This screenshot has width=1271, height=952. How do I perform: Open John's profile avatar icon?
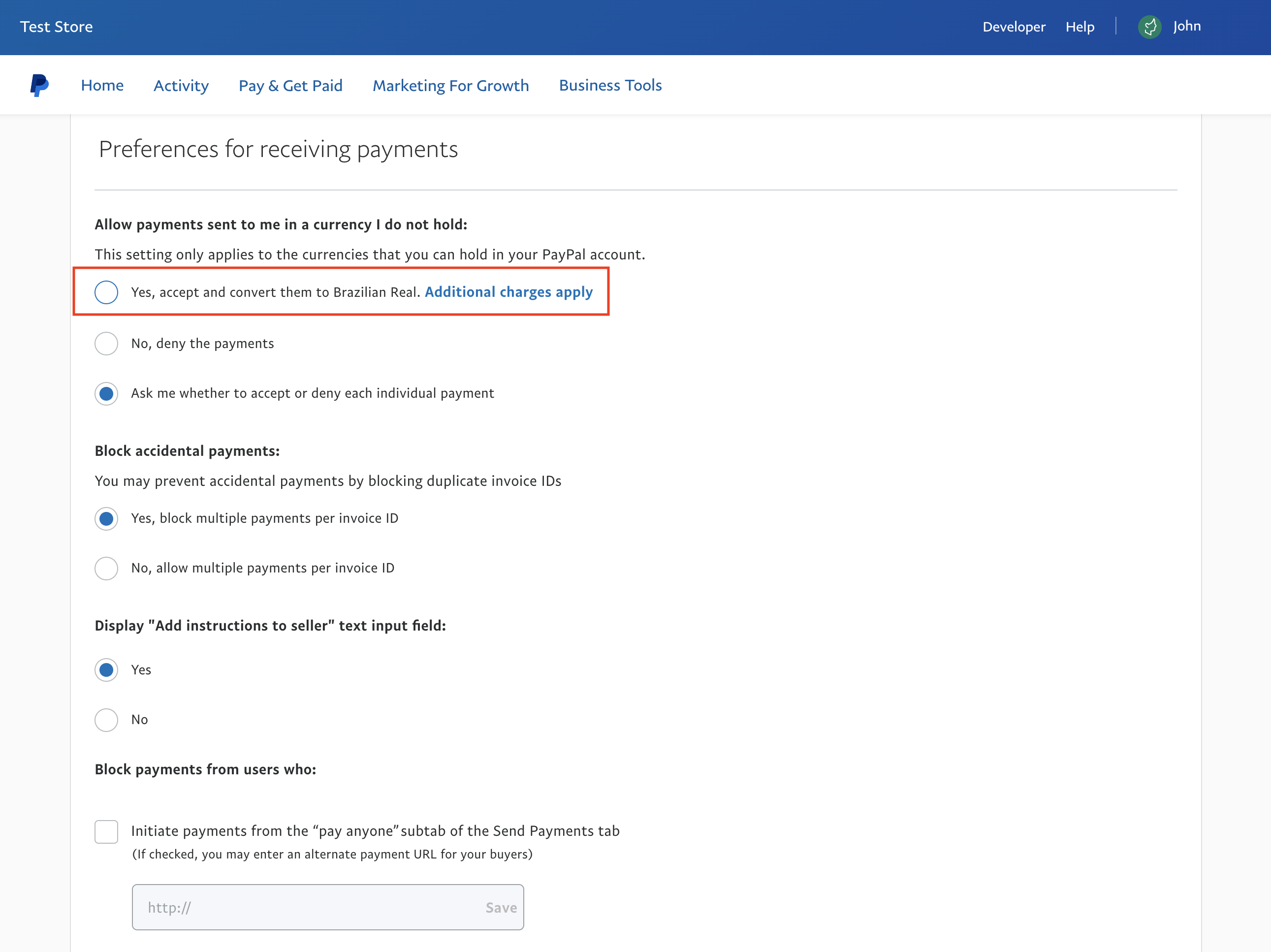1149,27
